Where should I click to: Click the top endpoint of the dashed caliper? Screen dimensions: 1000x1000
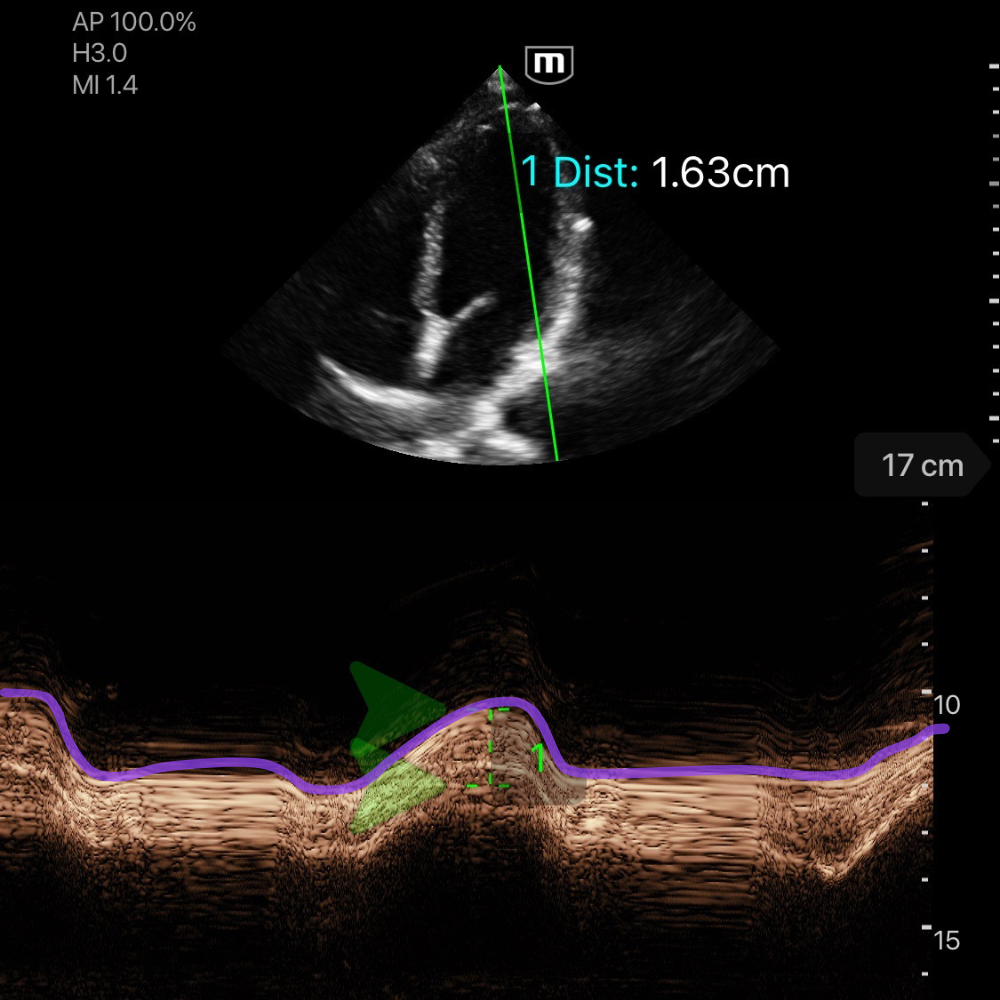click(491, 710)
